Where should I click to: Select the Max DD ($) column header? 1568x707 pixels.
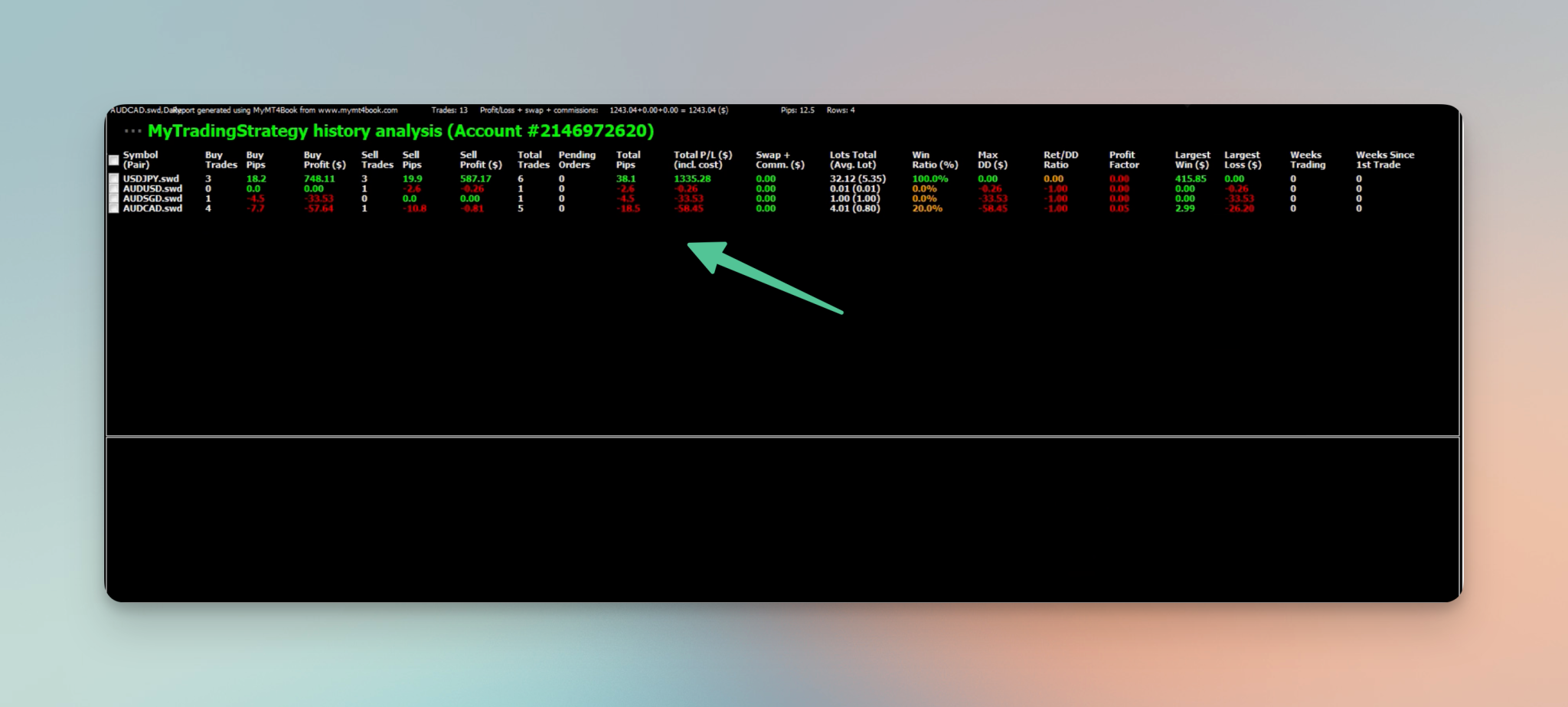pyautogui.click(x=992, y=160)
